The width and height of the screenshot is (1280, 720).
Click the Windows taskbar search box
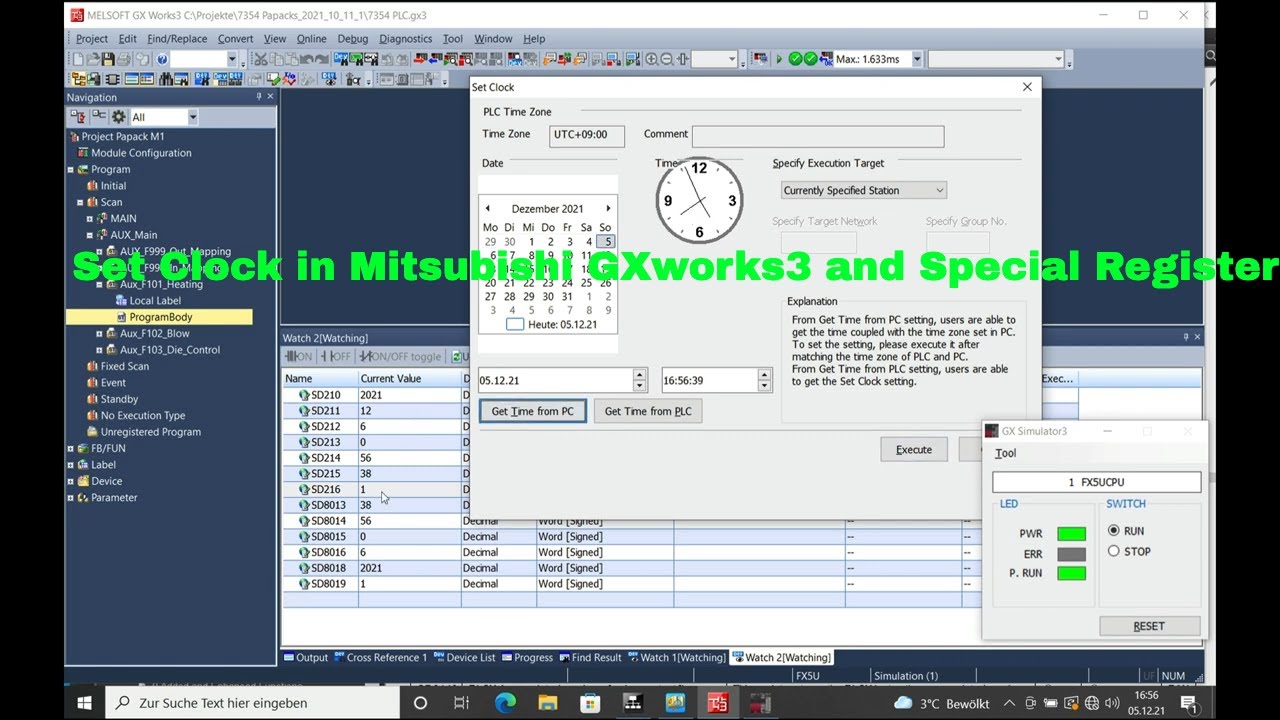(x=252, y=703)
